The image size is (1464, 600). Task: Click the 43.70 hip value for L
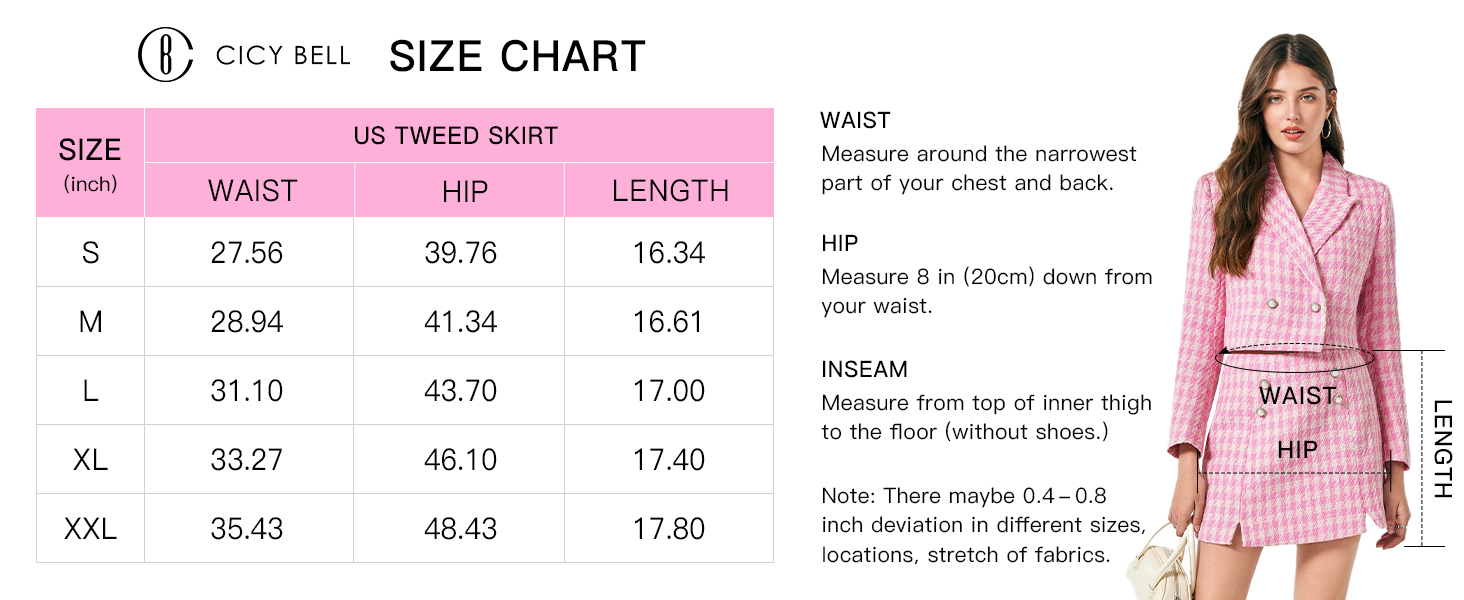click(460, 391)
